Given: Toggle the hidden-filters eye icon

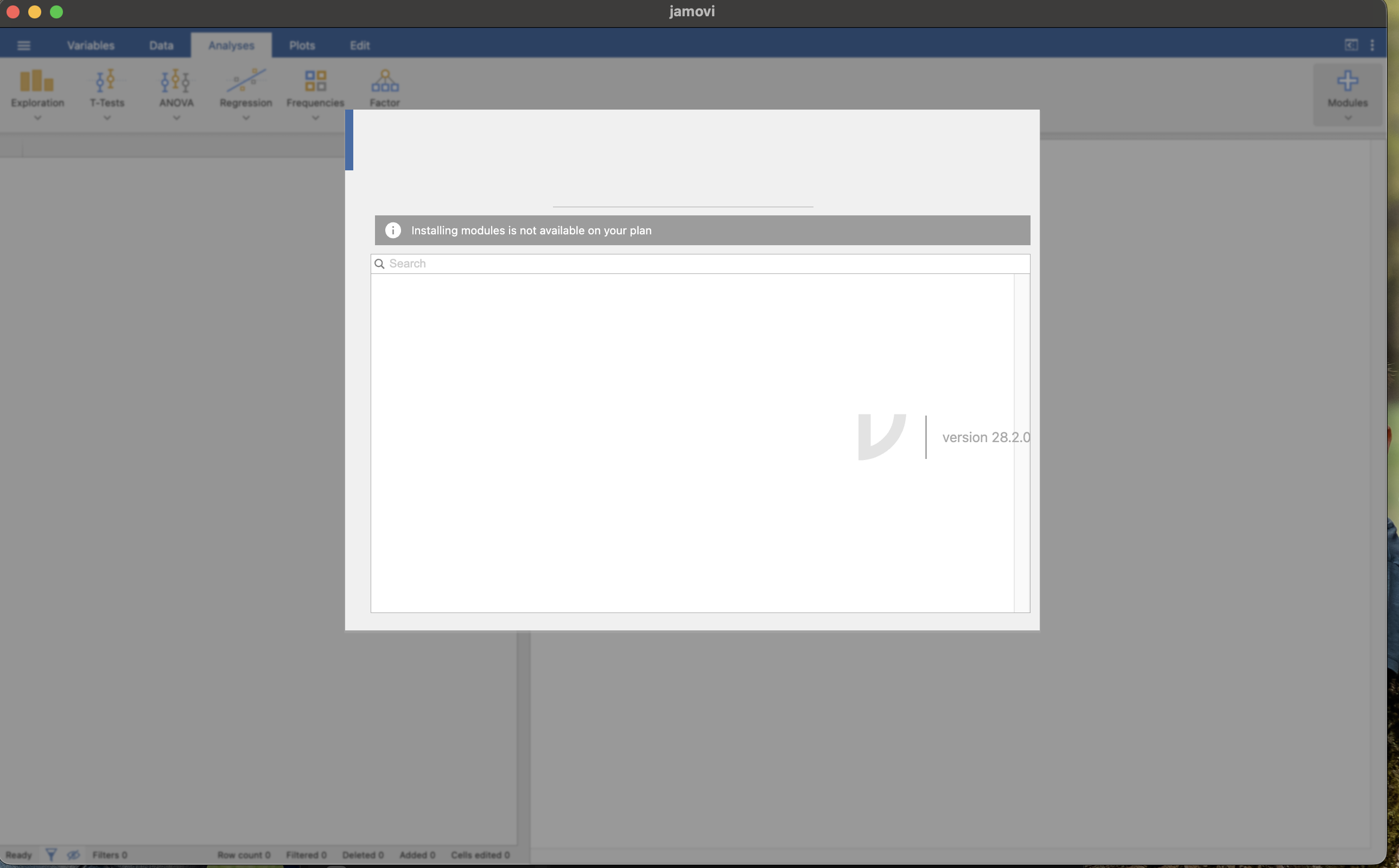Looking at the screenshot, I should (x=73, y=854).
